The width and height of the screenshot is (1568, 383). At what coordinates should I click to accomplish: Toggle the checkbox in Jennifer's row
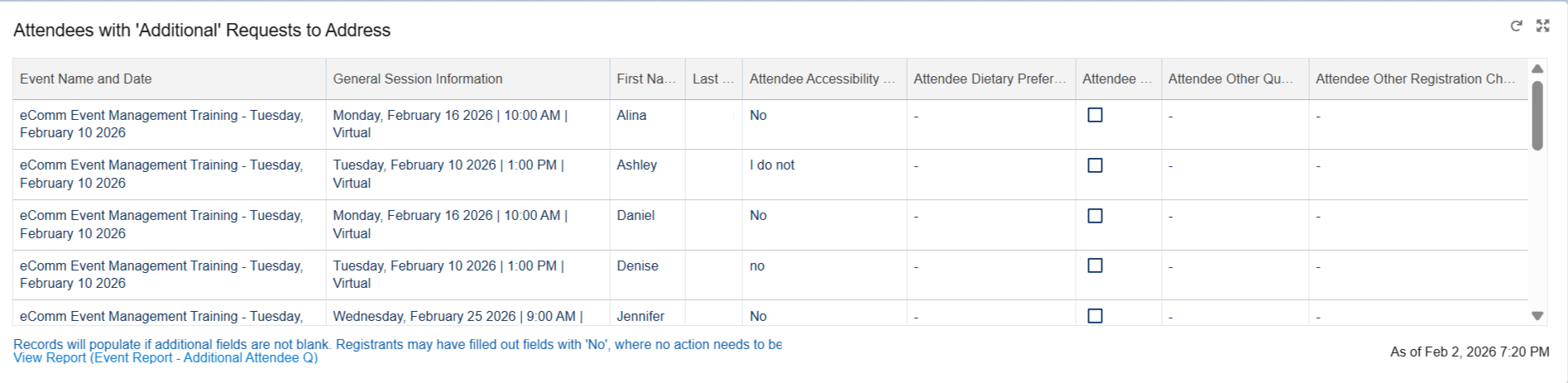pyautogui.click(x=1095, y=315)
